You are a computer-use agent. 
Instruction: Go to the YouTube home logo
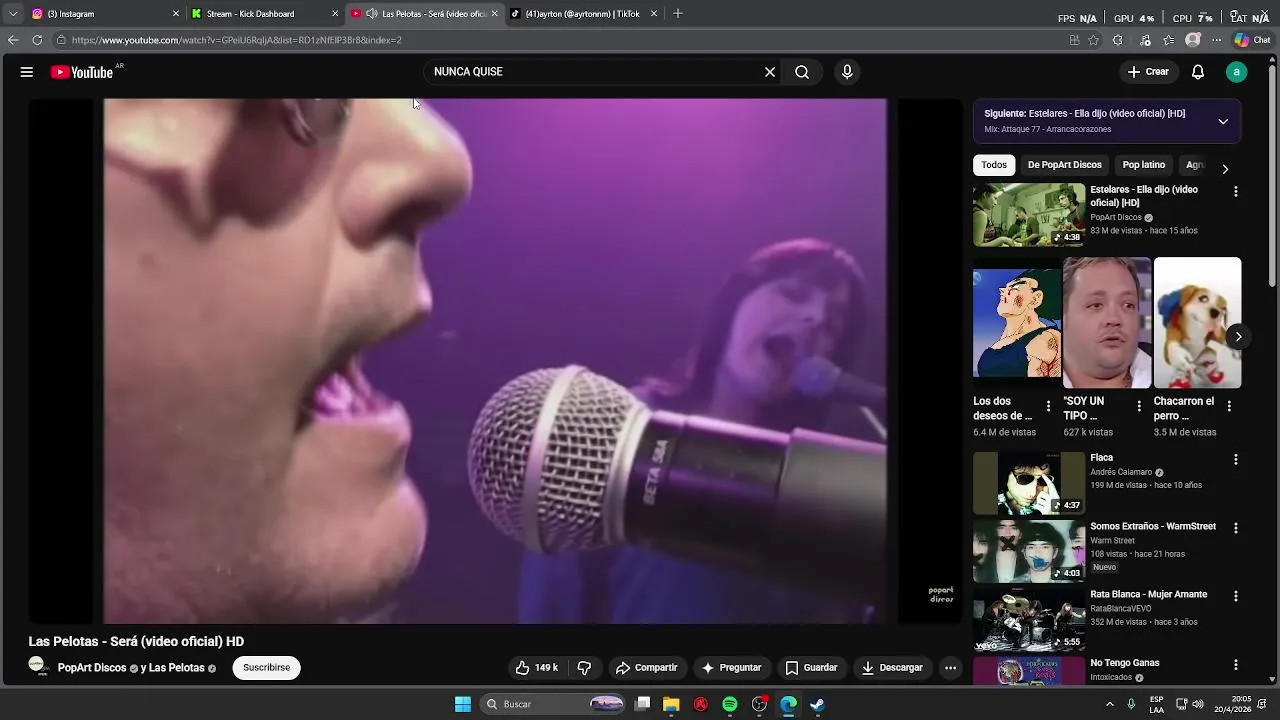pyautogui.click(x=82, y=72)
